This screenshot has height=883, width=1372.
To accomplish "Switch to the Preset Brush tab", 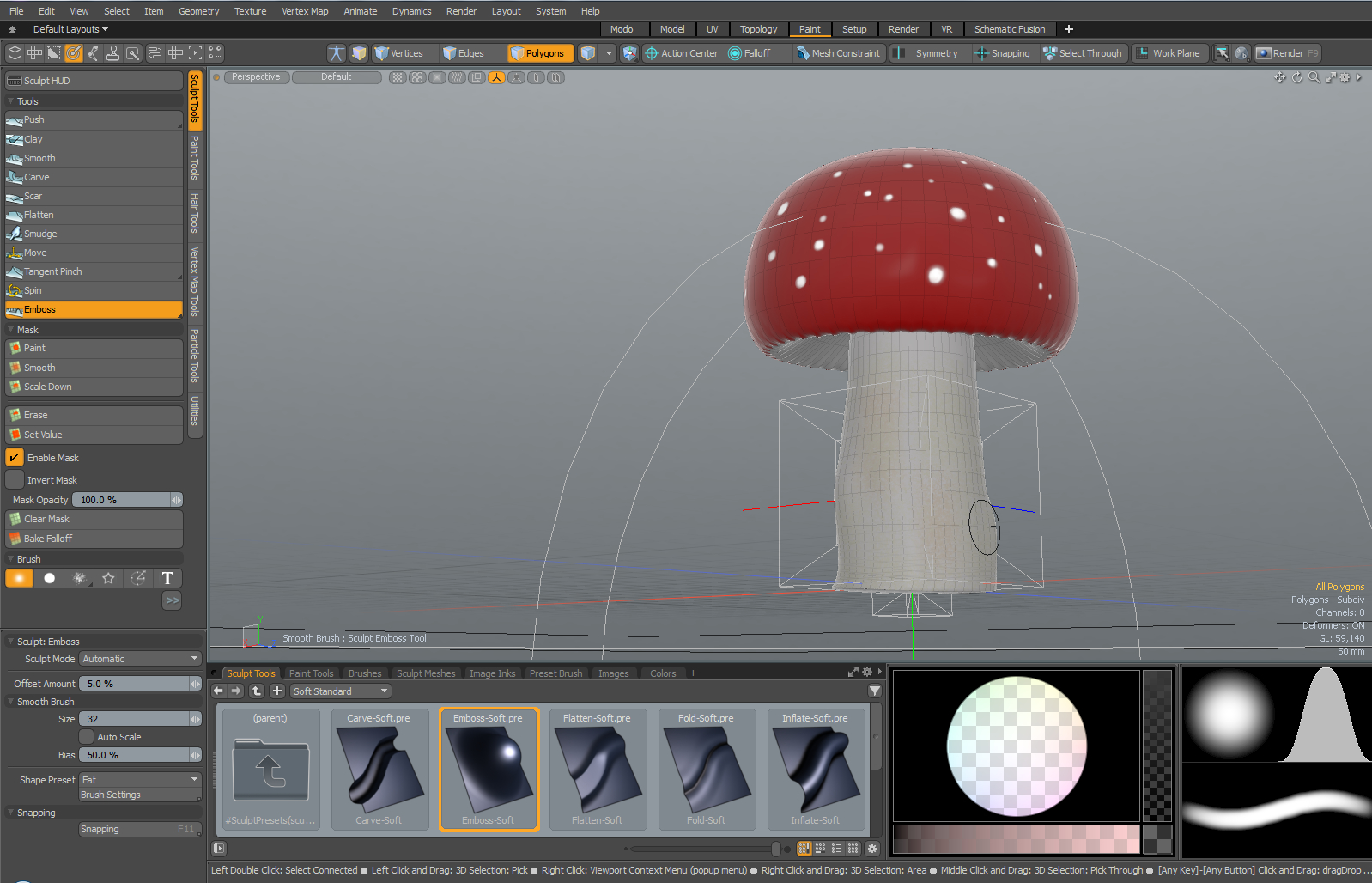I will coord(555,673).
